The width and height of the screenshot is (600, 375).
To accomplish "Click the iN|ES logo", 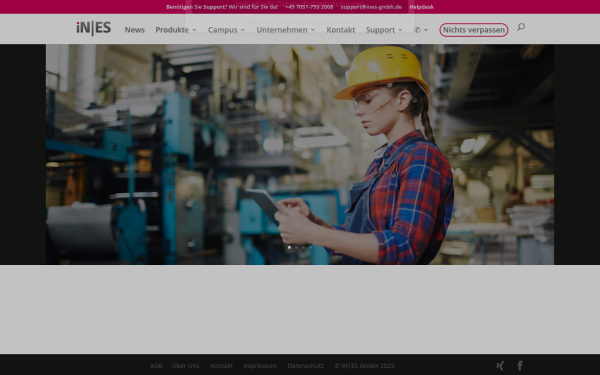I will [94, 28].
